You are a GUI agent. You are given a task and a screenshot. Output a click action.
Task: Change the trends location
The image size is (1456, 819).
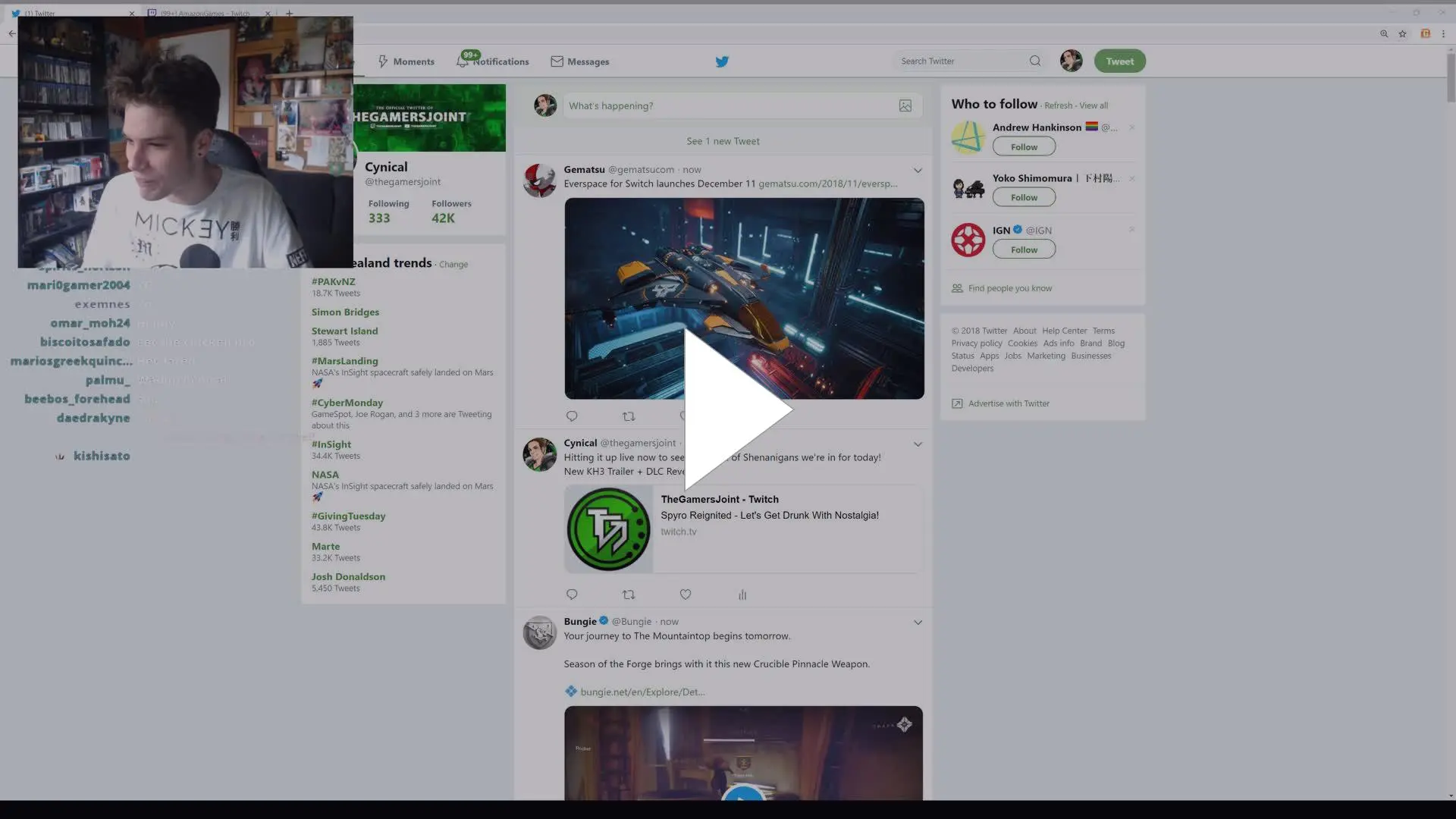(x=453, y=265)
